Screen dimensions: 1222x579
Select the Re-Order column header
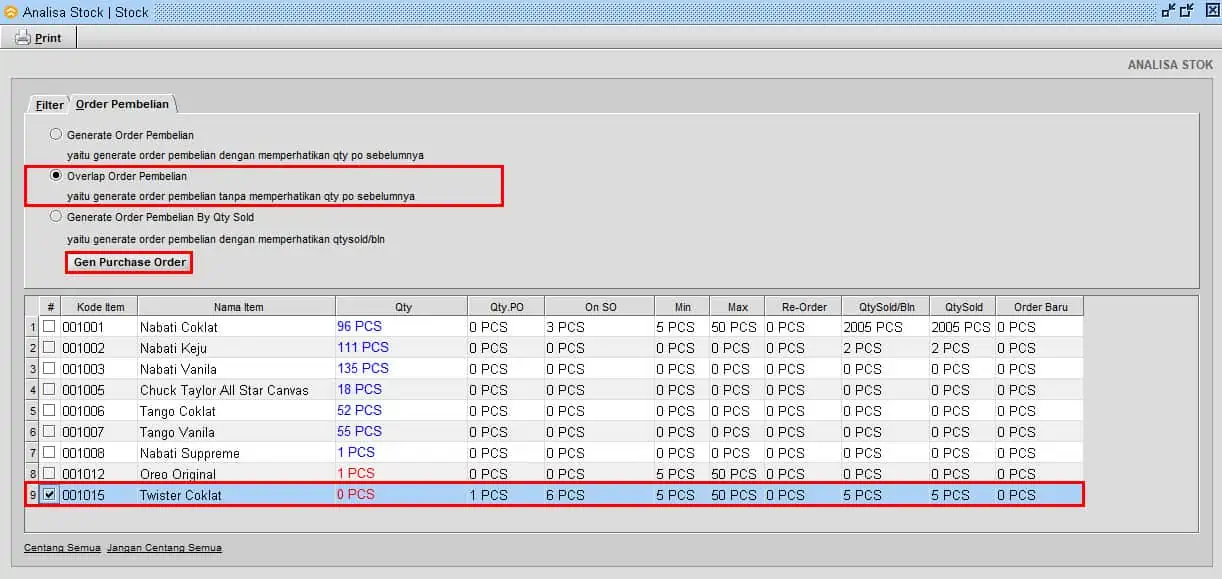coord(804,307)
